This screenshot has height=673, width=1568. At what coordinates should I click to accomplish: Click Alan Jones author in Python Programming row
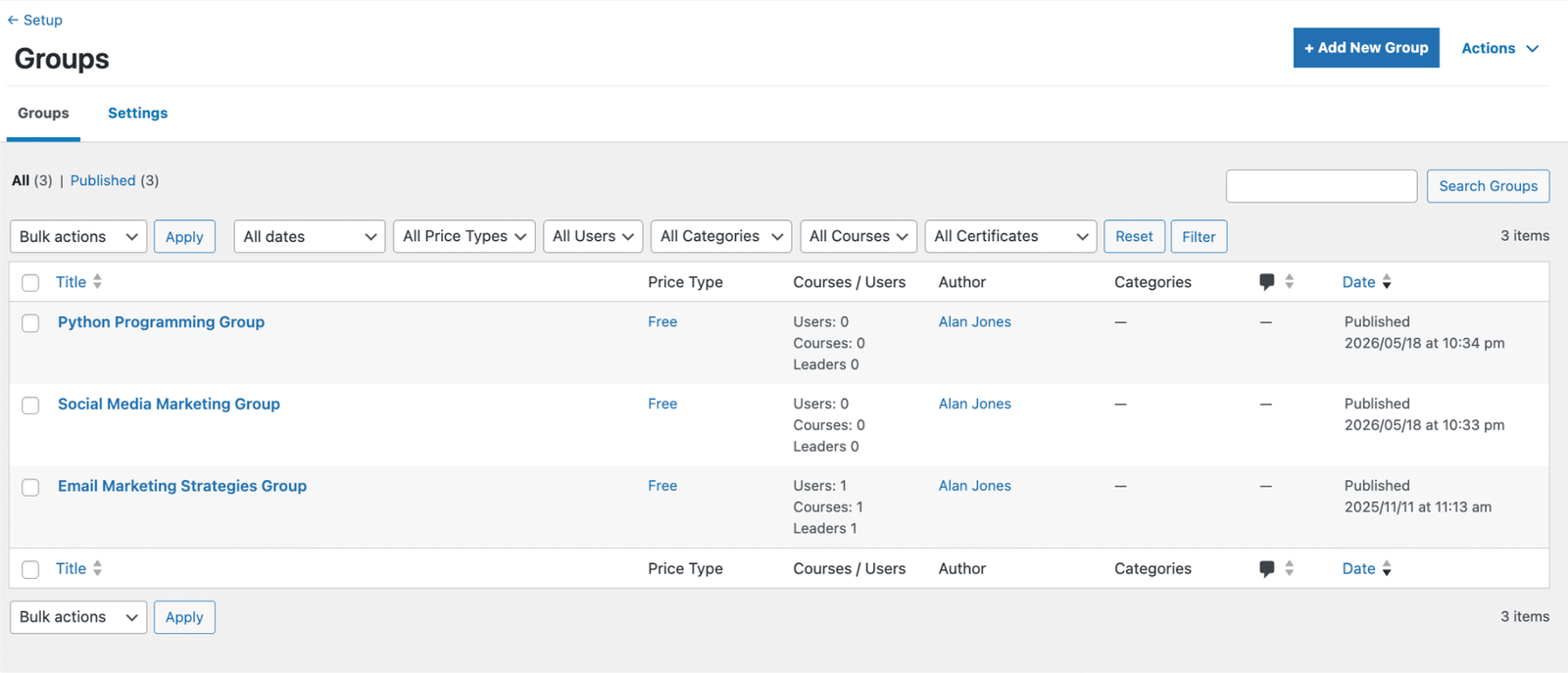tap(975, 322)
